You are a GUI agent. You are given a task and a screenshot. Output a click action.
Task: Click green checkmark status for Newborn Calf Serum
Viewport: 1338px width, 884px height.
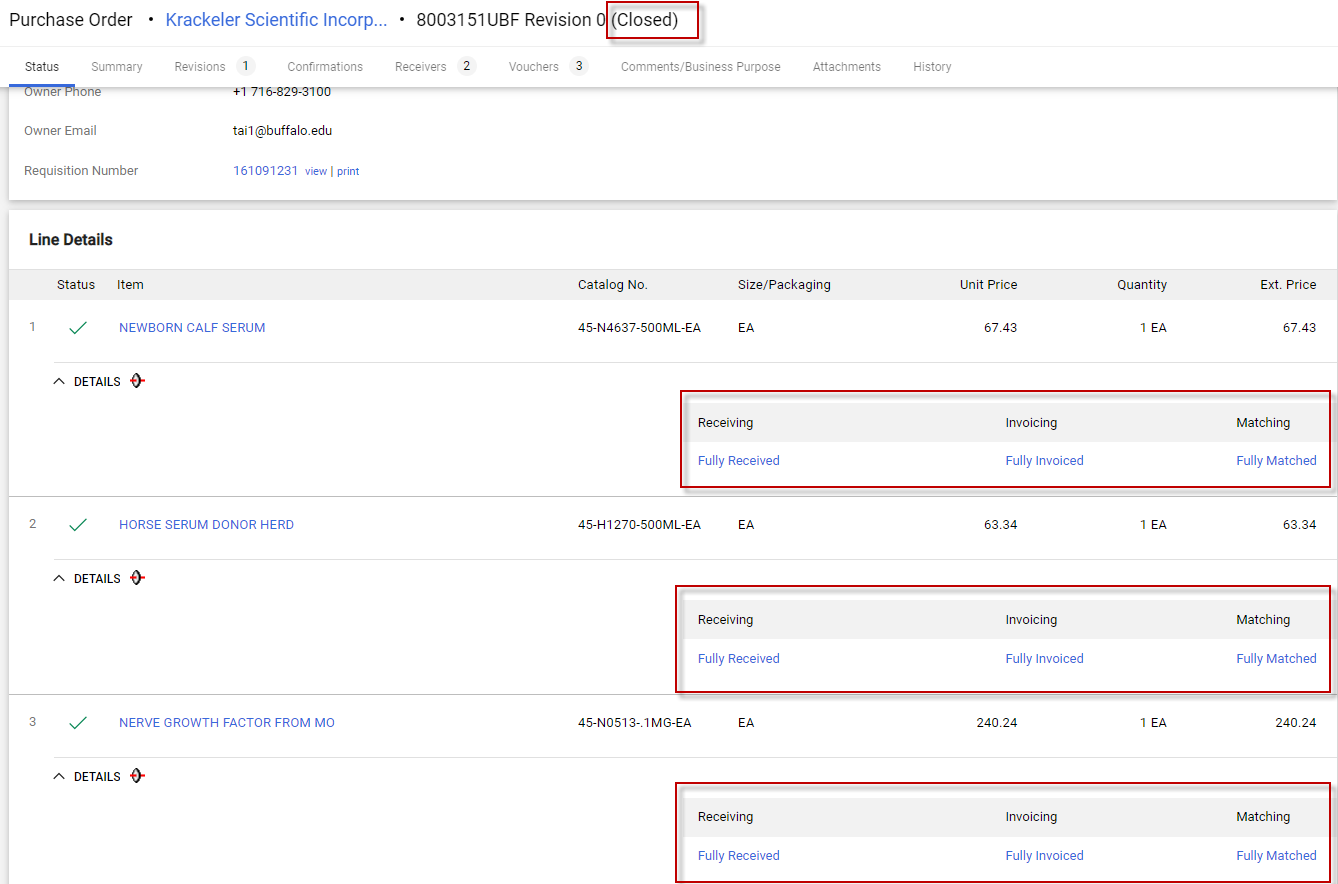click(78, 328)
